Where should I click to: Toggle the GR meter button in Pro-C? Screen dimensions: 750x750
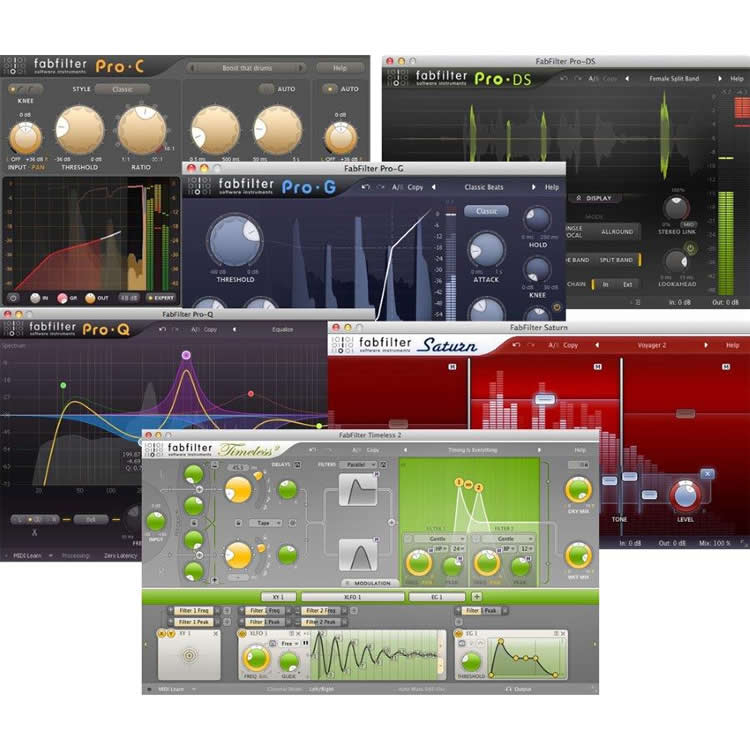(x=62, y=298)
